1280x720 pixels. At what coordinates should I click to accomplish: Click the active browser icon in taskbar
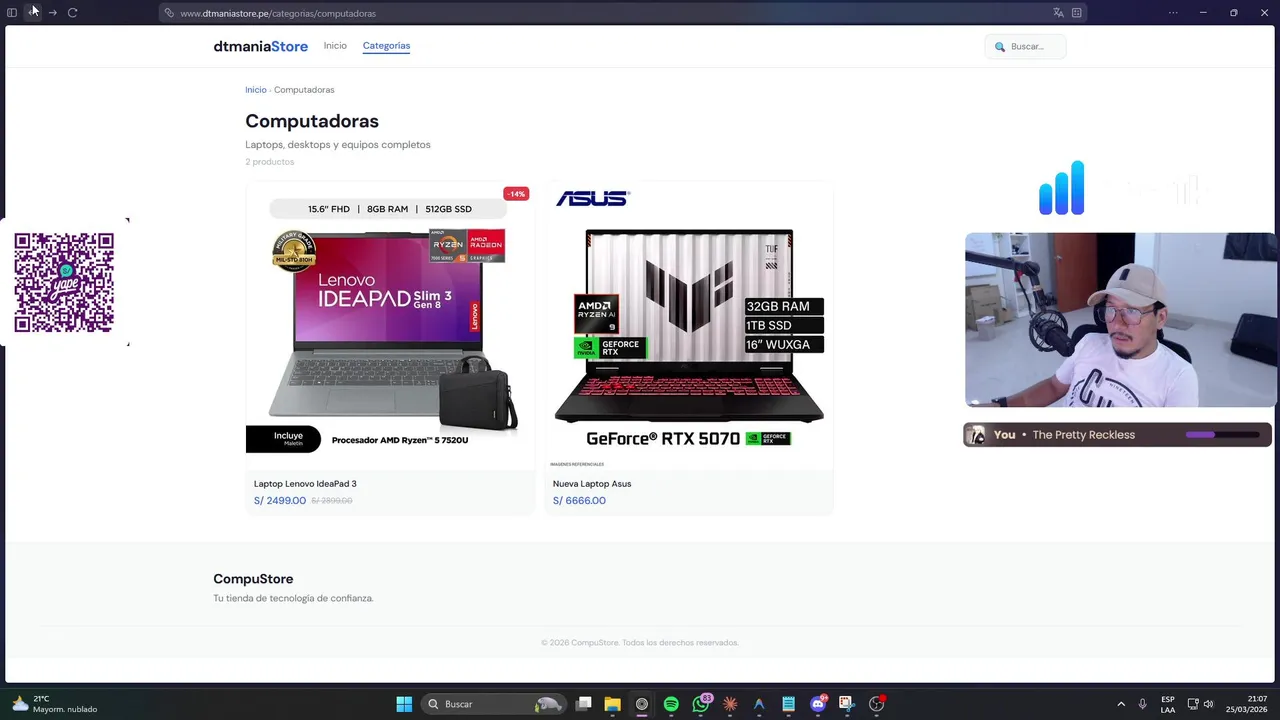coord(642,704)
